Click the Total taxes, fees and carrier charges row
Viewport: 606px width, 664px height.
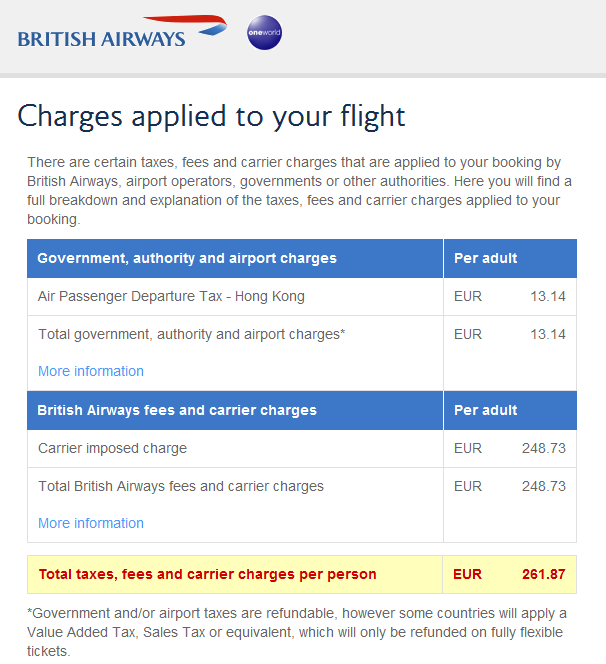pyautogui.click(x=302, y=574)
